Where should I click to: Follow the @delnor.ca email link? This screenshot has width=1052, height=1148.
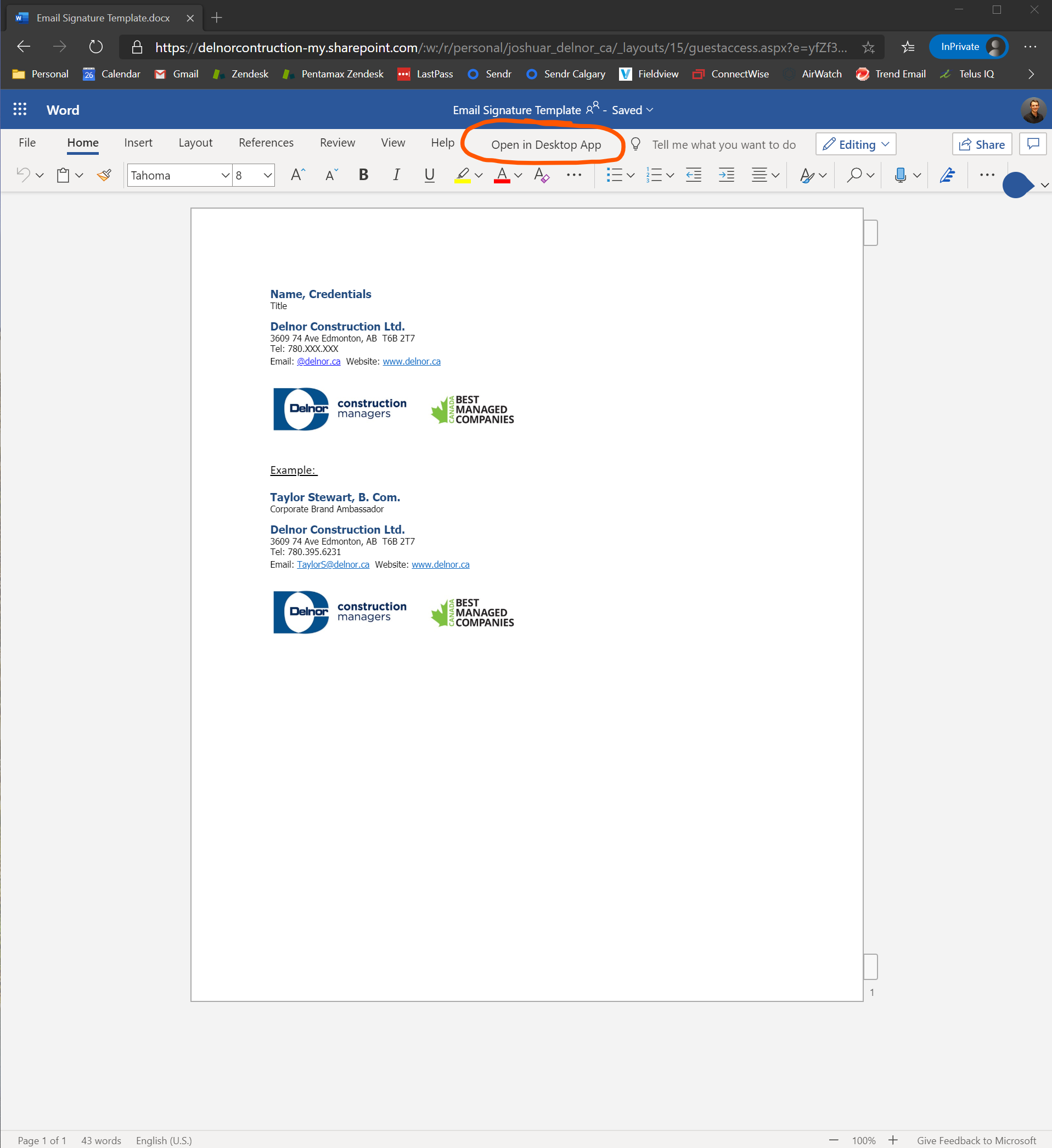pyautogui.click(x=318, y=361)
